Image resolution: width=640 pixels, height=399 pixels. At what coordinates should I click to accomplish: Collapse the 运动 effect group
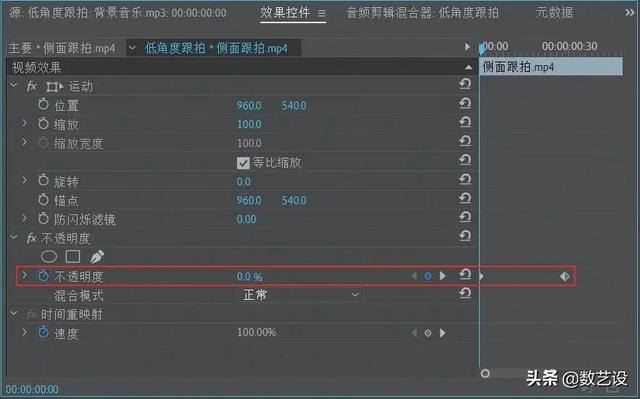point(14,85)
